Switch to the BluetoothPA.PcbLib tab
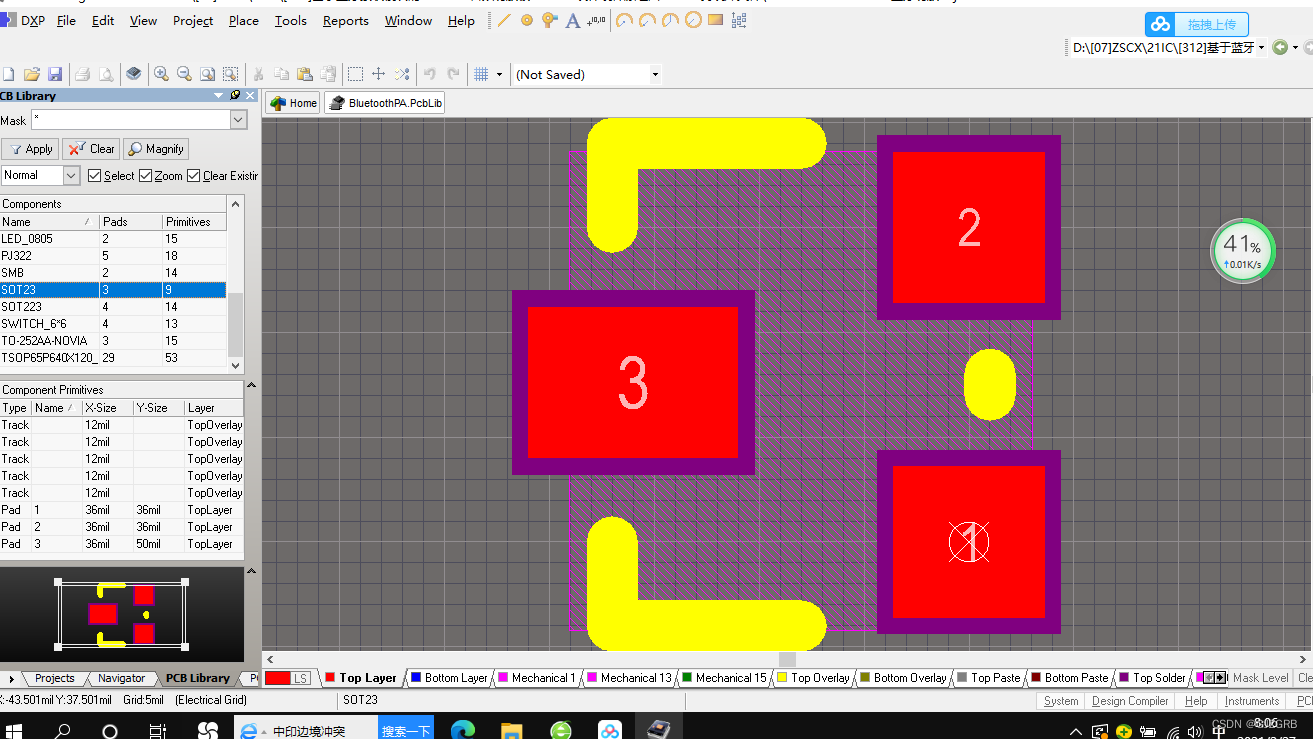 pyautogui.click(x=385, y=103)
